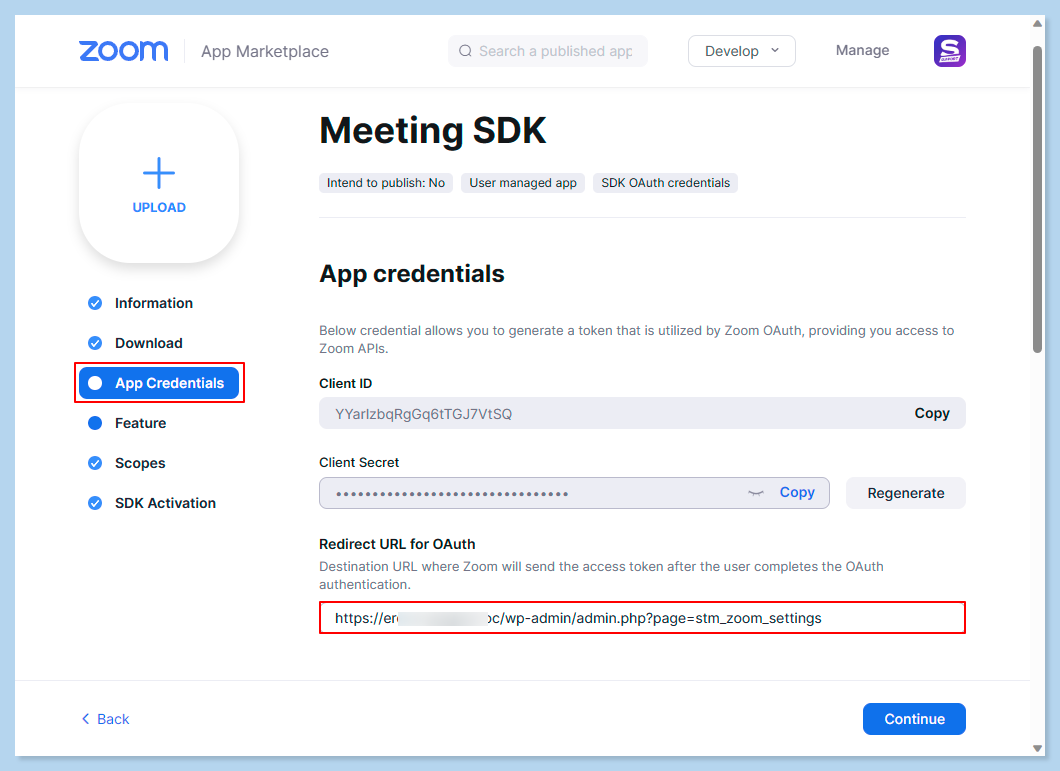The image size is (1060, 771).
Task: Open the Manage menu
Action: coord(862,51)
